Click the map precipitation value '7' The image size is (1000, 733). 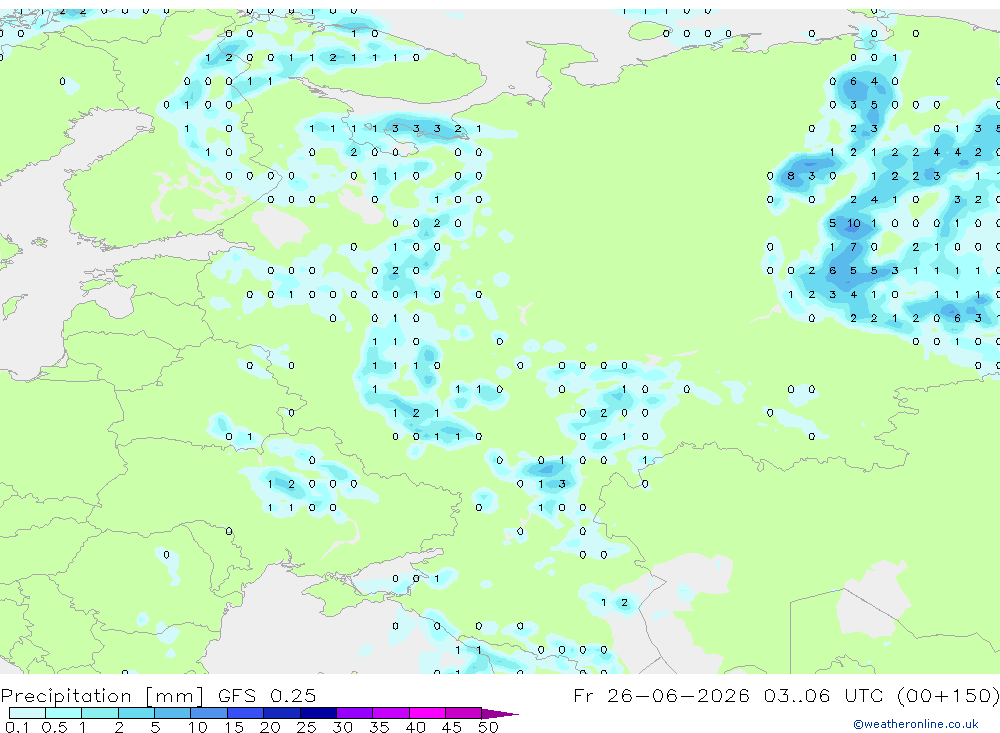point(853,247)
